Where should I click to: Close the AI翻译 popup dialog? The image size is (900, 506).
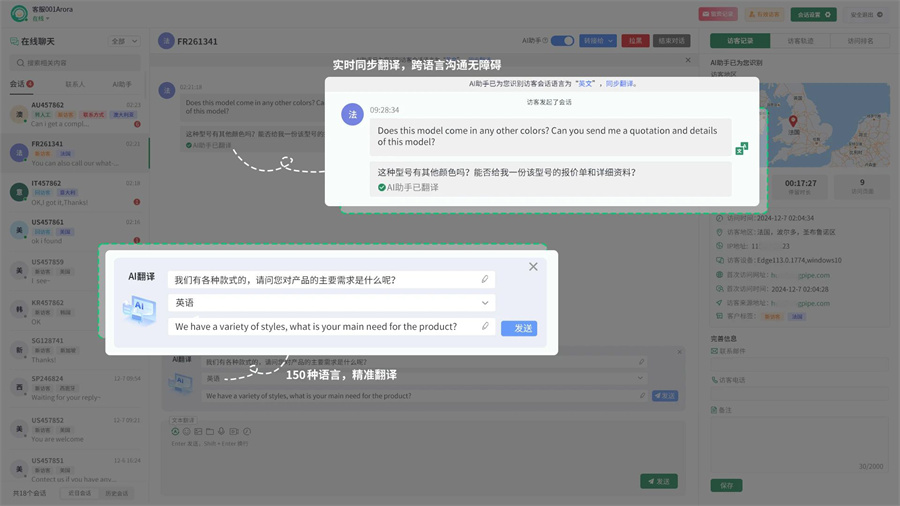pos(533,267)
